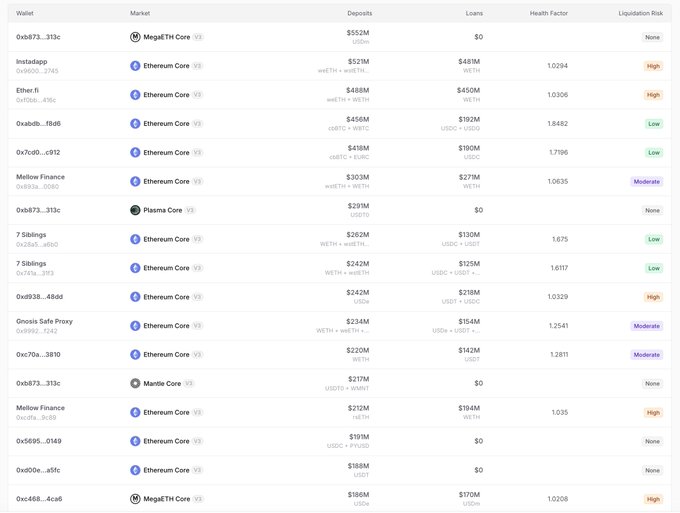Click the Ethereum logo in the 0xc70a...3810 row
Image resolution: width=680 pixels, height=513 pixels.
(x=135, y=354)
